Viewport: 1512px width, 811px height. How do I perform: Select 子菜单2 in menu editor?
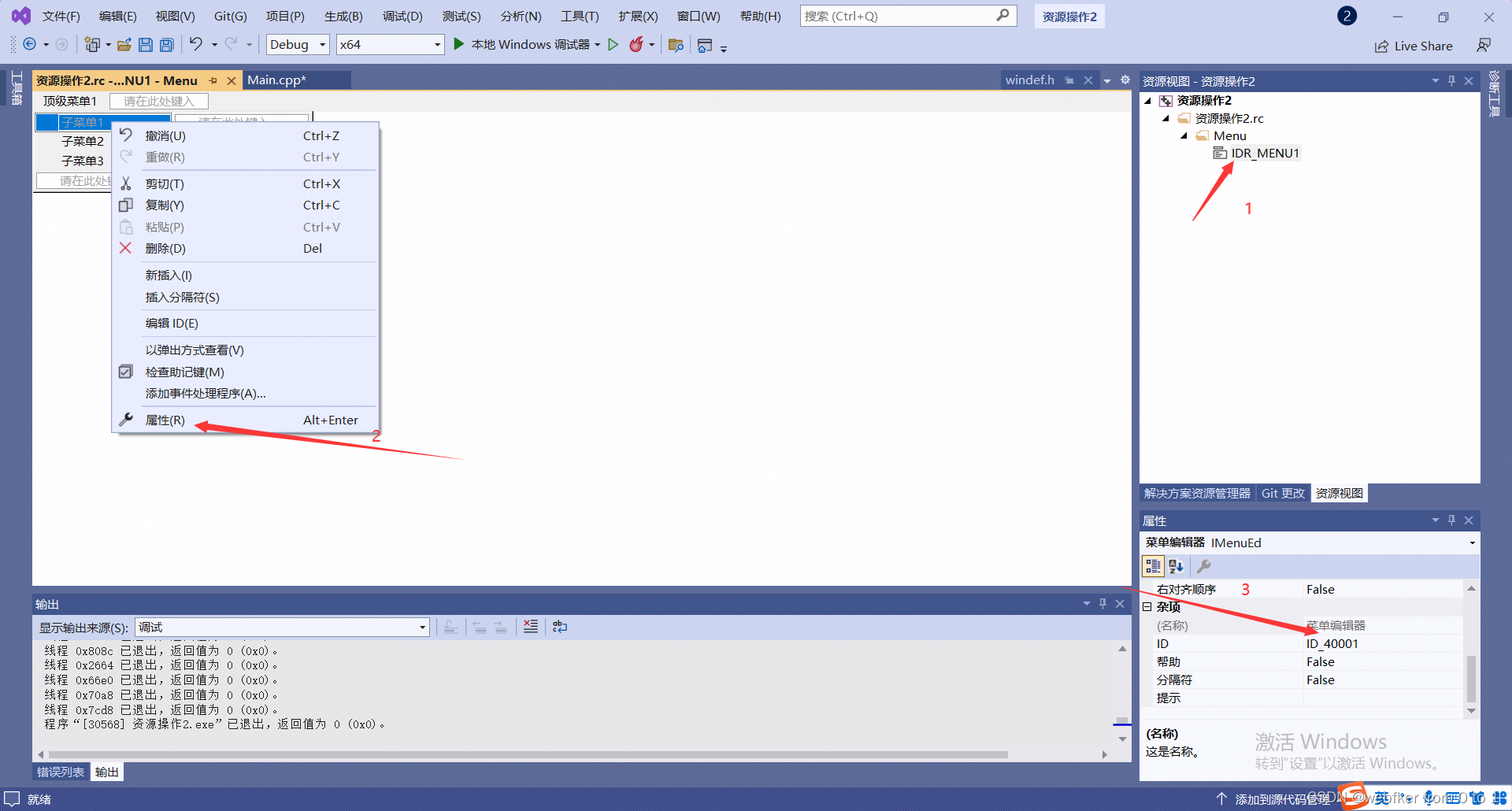click(83, 141)
